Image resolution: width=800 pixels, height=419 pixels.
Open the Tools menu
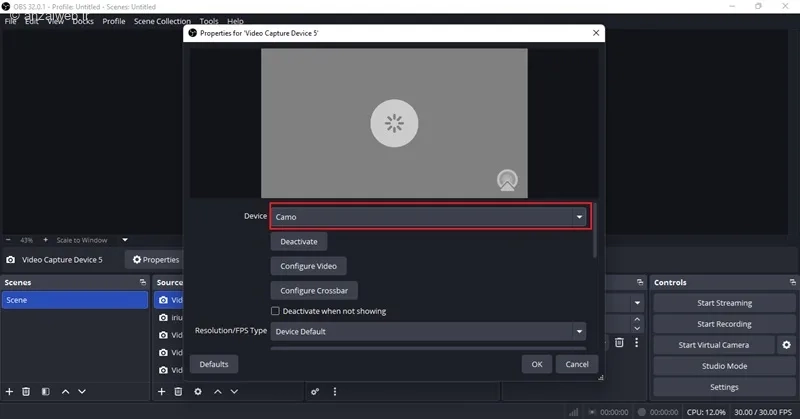click(x=209, y=21)
